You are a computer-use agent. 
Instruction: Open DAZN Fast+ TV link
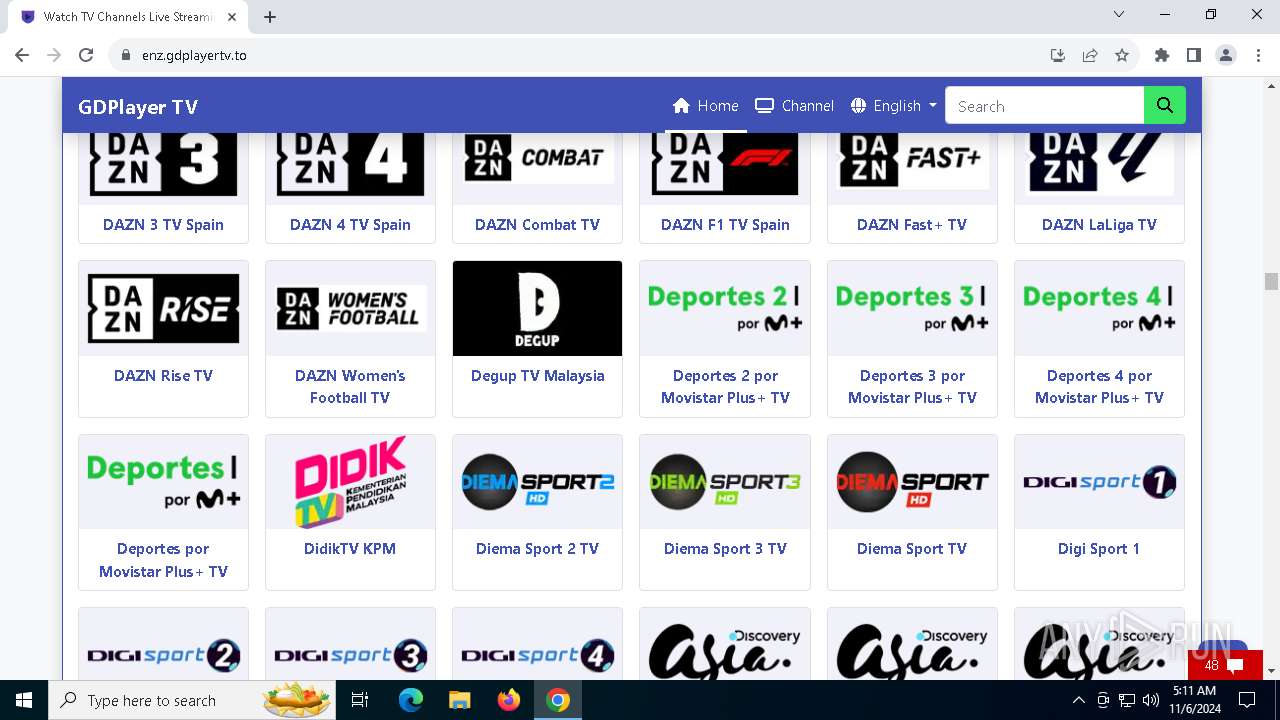pyautogui.click(x=912, y=225)
